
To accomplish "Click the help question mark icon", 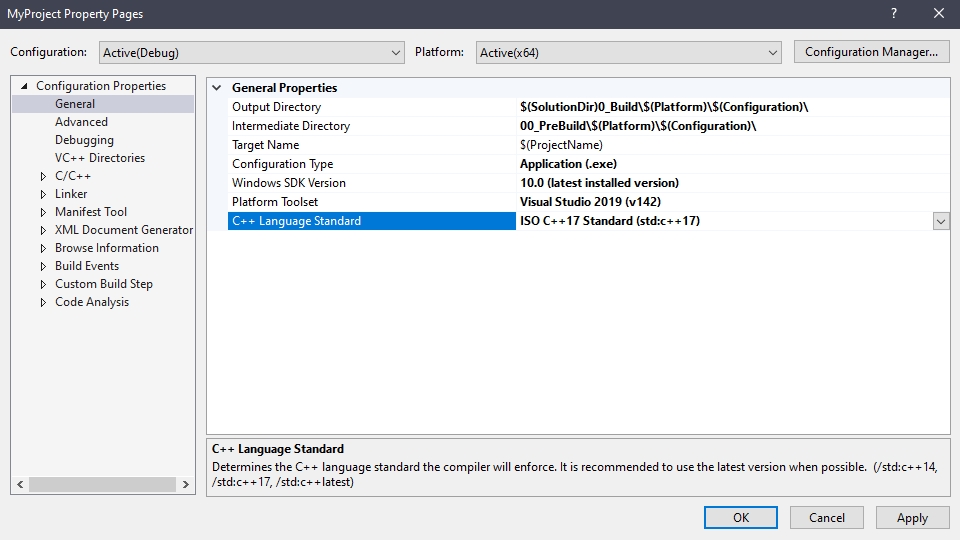I will click(x=894, y=13).
